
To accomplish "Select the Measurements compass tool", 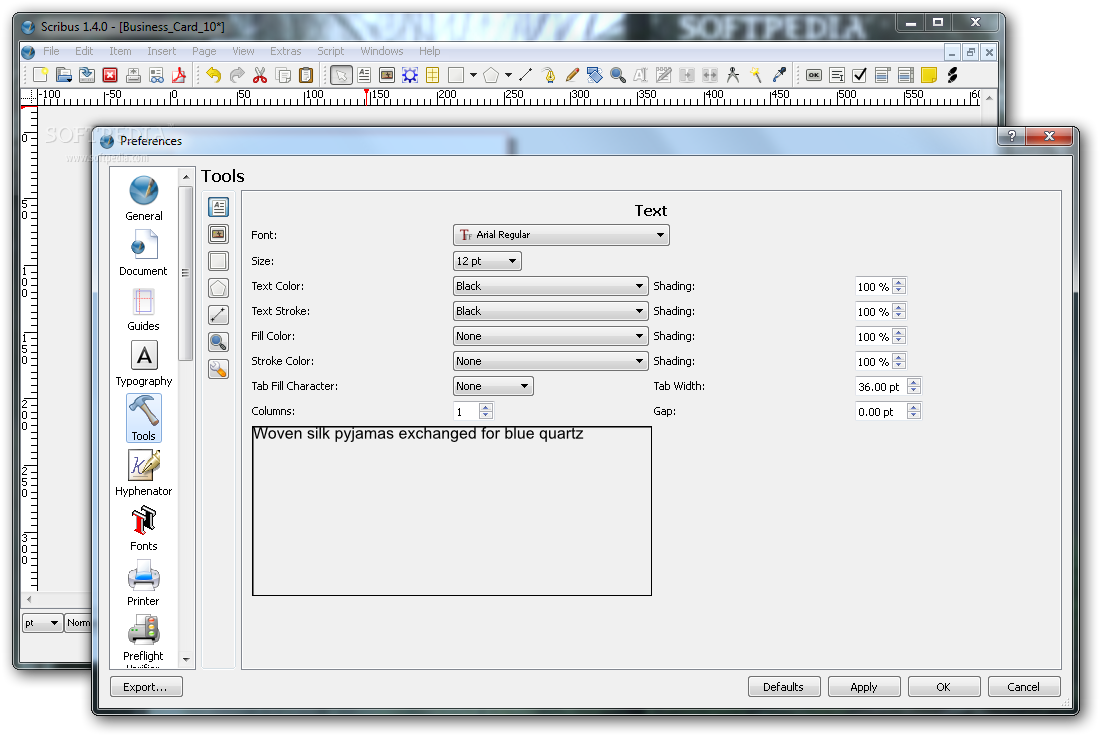I will (733, 75).
